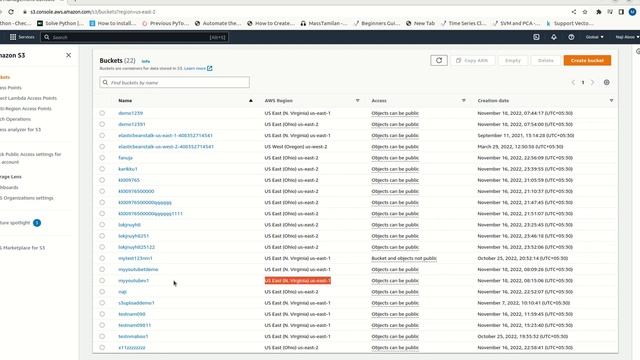Close the Amazon S3 side navigation
The height and width of the screenshot is (360, 640).
pyautogui.click(x=69, y=55)
